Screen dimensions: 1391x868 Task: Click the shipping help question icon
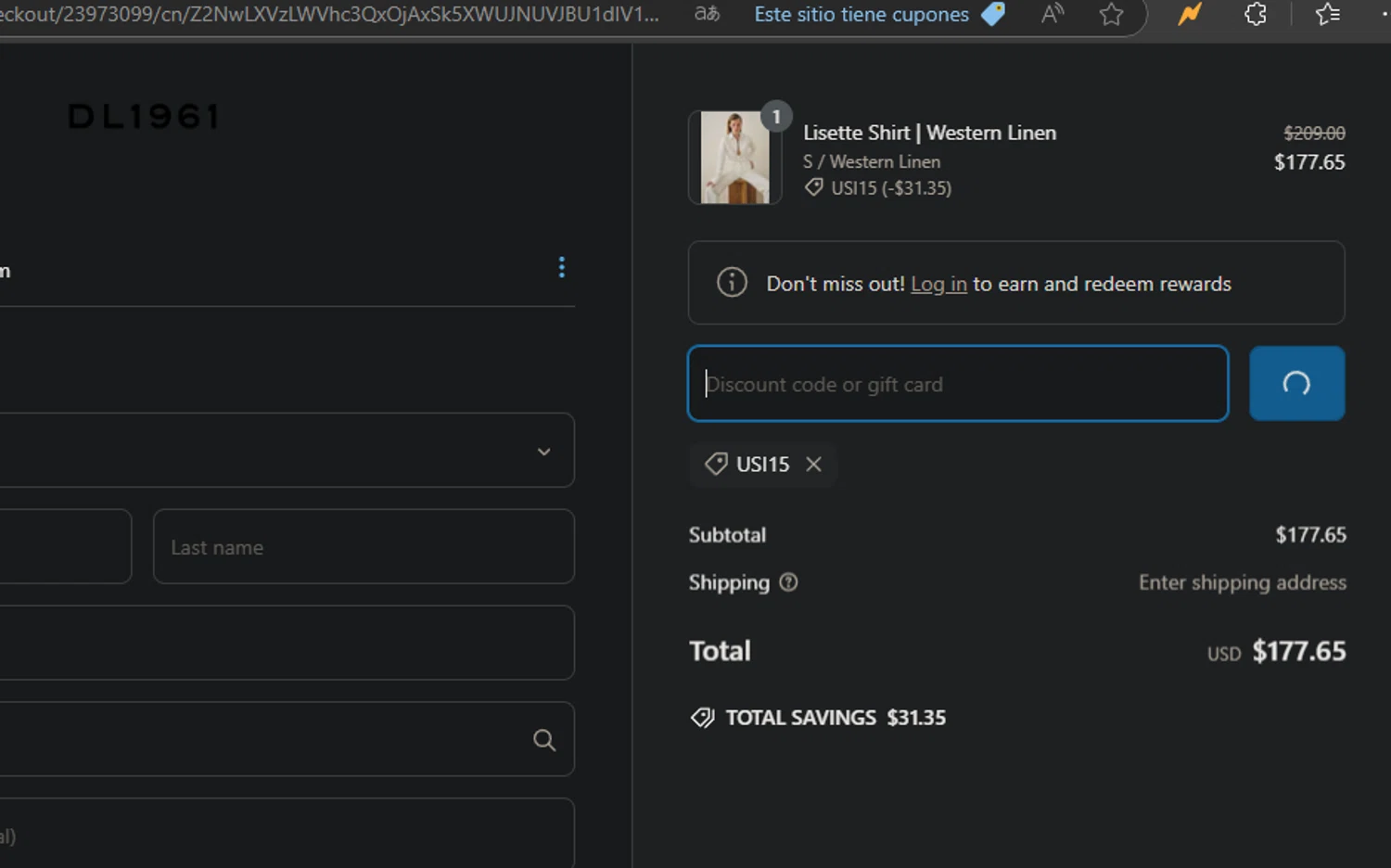788,582
